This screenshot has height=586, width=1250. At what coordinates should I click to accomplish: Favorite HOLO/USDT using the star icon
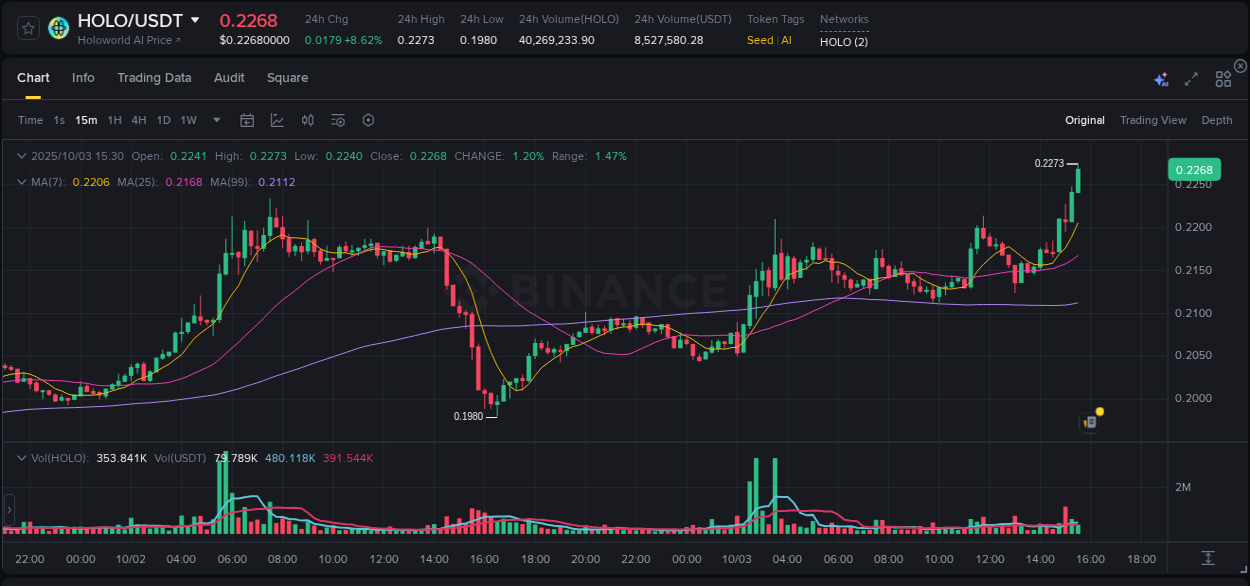pyautogui.click(x=27, y=27)
